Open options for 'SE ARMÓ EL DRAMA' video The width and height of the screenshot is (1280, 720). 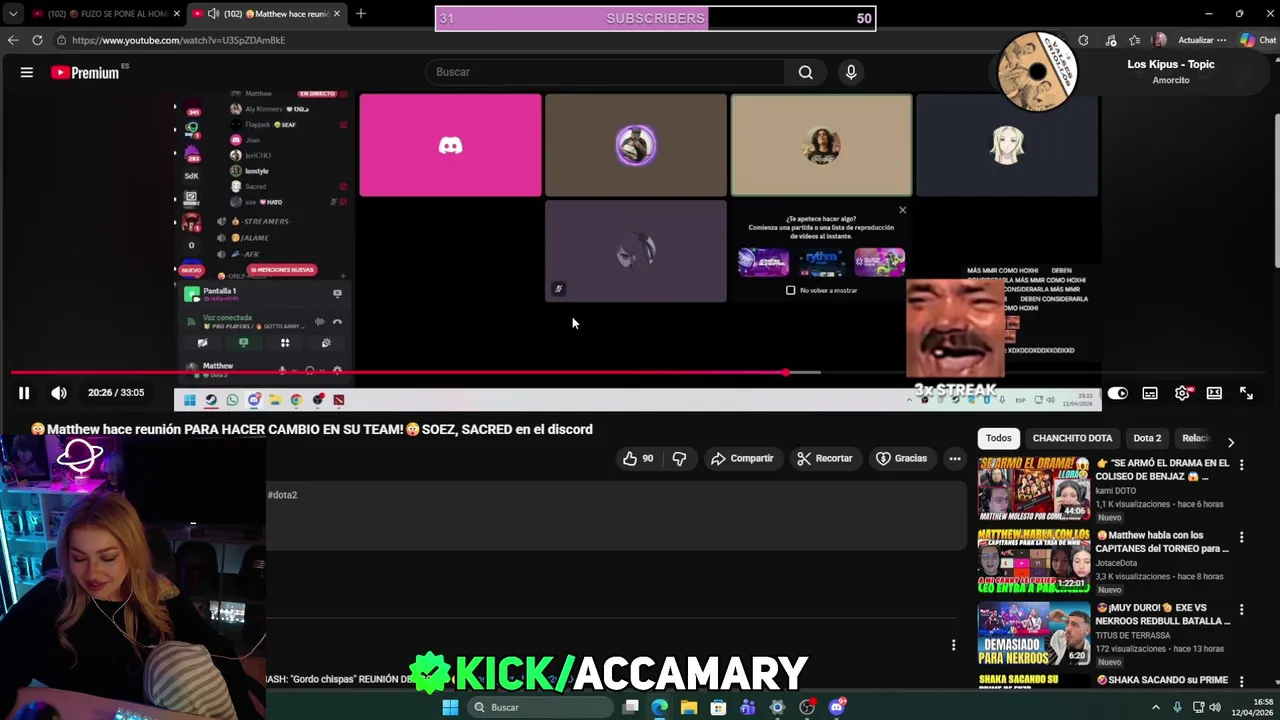pos(1241,465)
